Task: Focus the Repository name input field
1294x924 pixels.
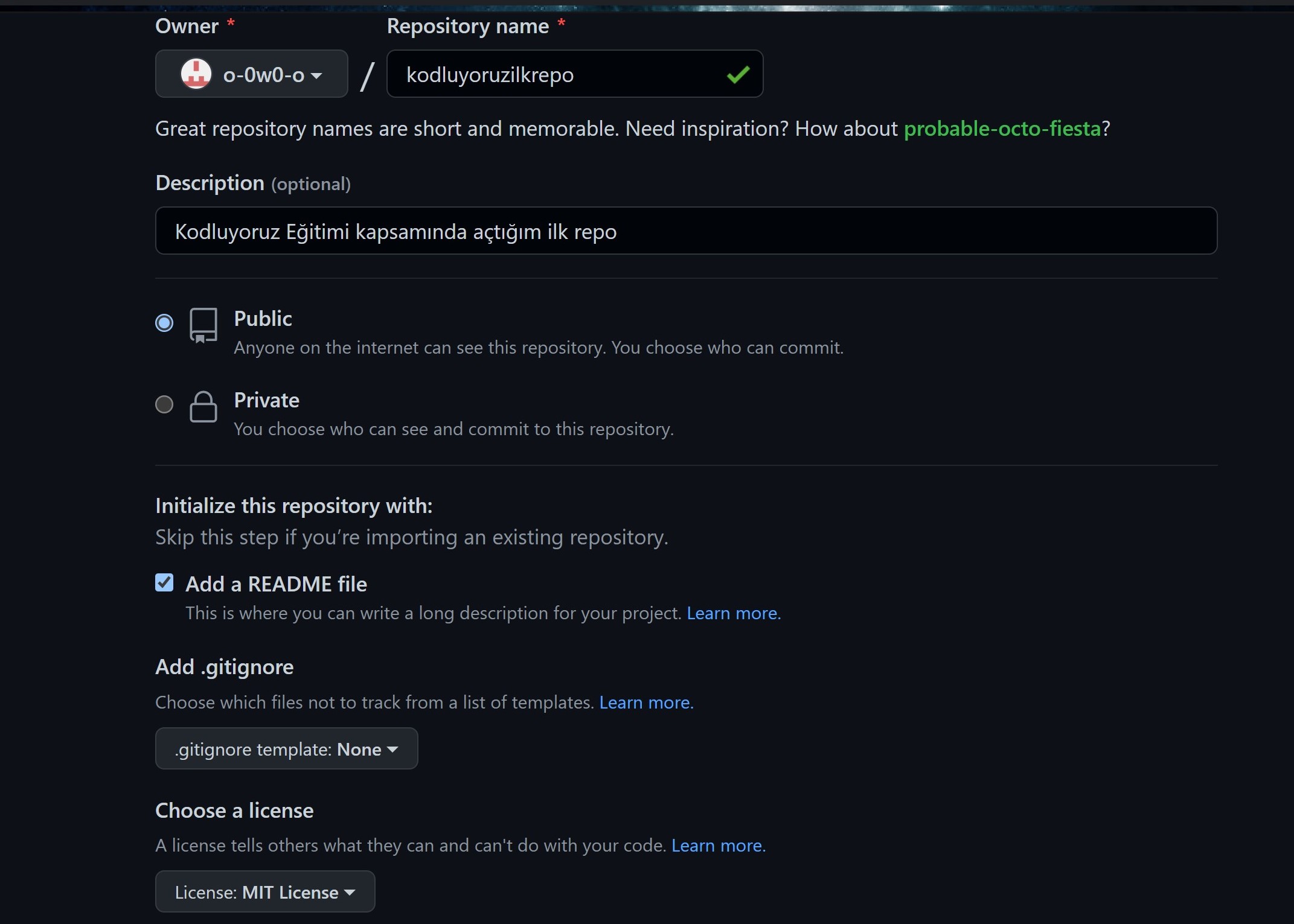Action: (574, 74)
